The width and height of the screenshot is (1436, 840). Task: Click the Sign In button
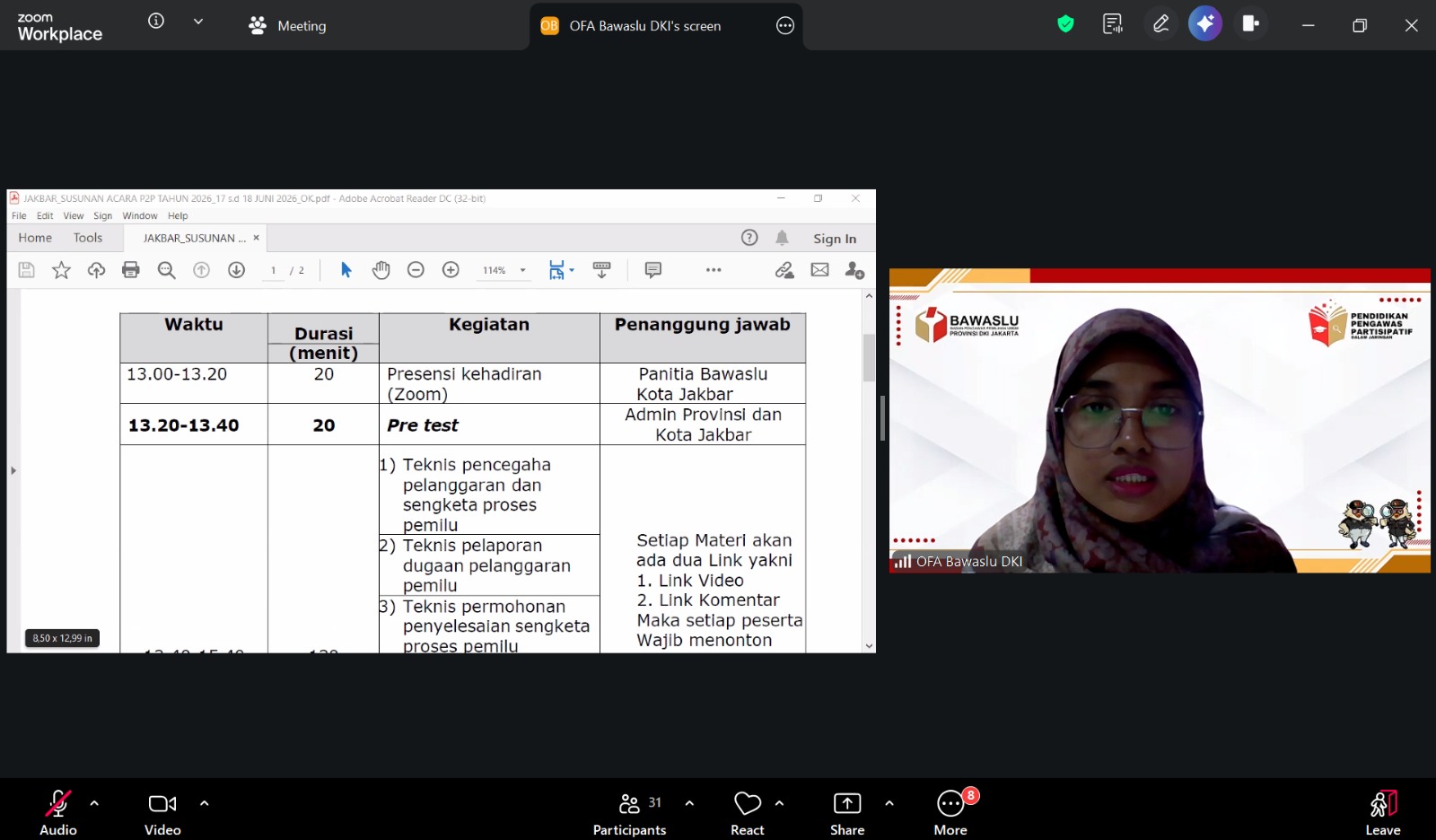835,239
